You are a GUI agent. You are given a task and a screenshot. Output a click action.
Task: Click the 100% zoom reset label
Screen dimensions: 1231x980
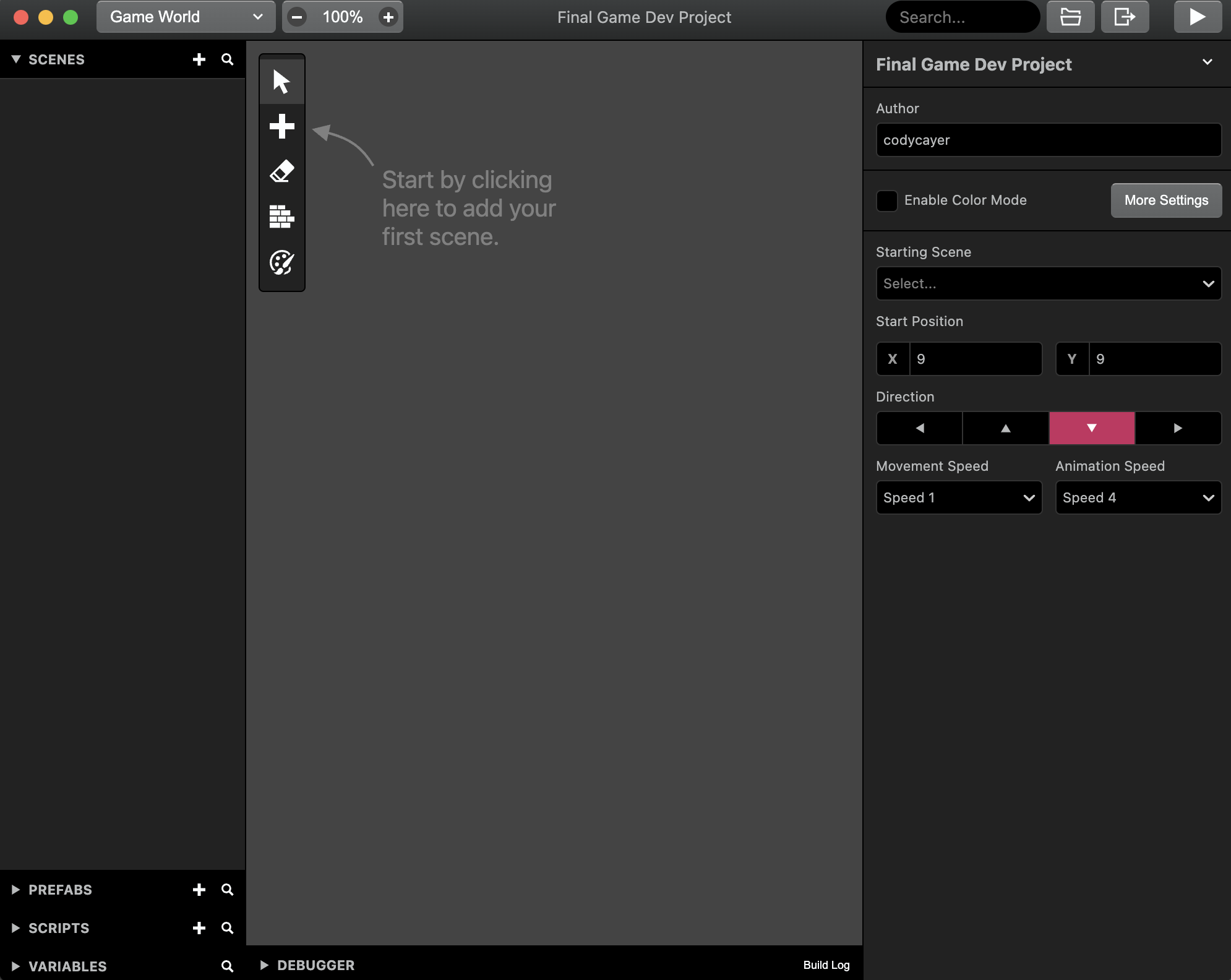[343, 17]
